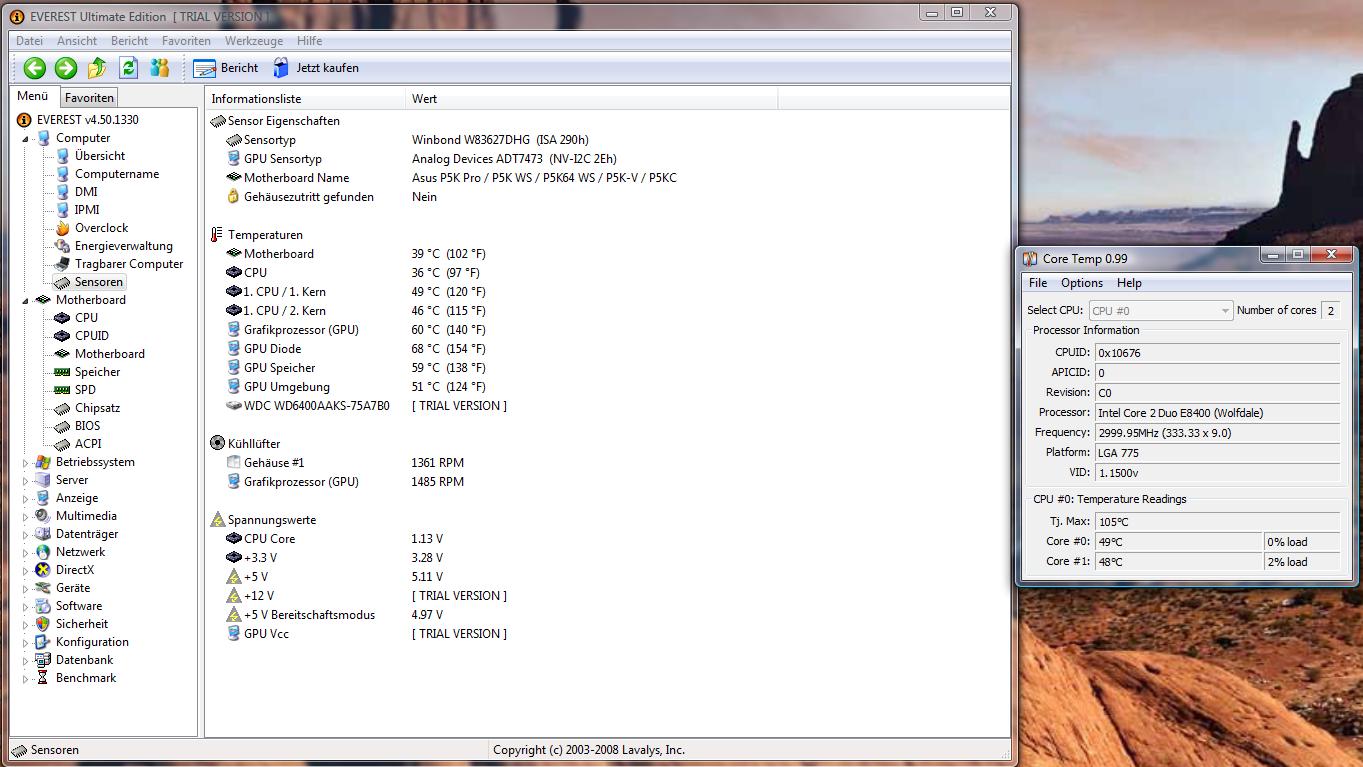Switch to the Menü tab
1363x767 pixels.
click(33, 96)
